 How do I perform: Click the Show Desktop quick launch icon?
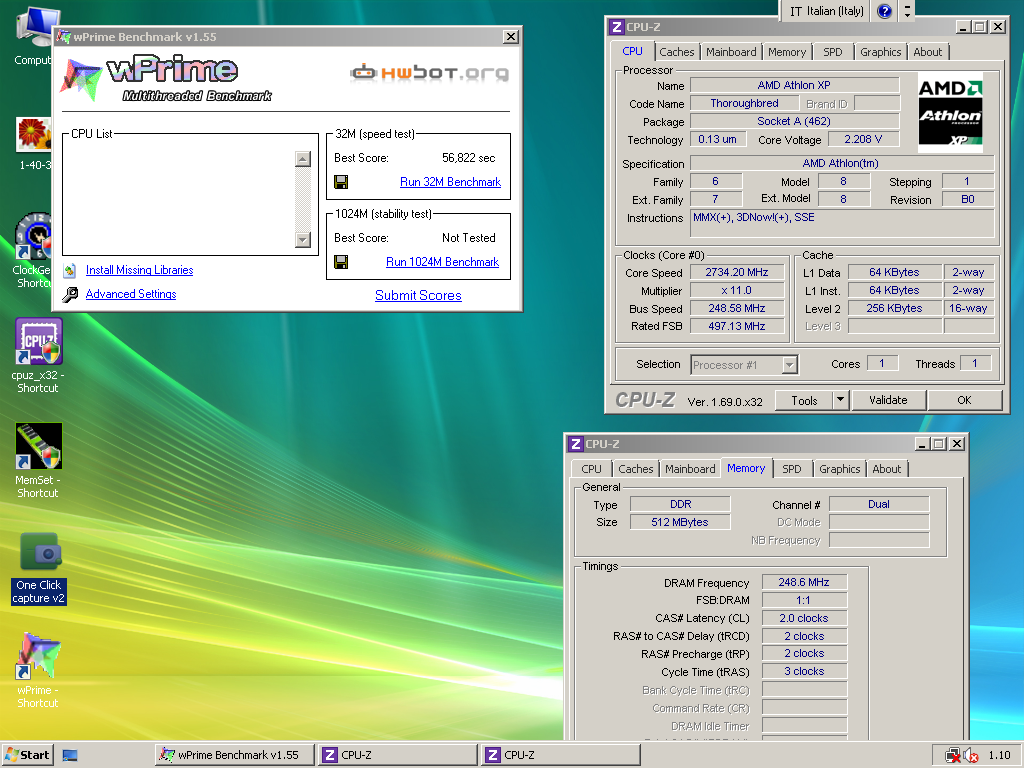point(70,755)
